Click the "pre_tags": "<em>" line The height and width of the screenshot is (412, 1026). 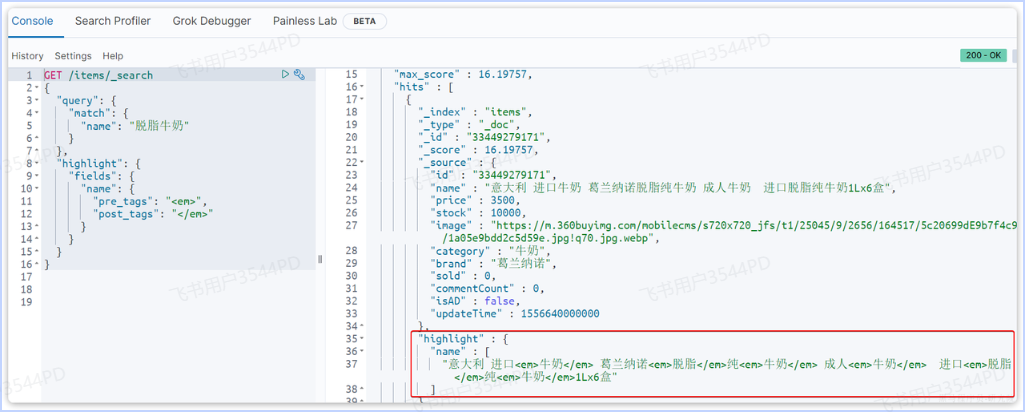coord(150,201)
